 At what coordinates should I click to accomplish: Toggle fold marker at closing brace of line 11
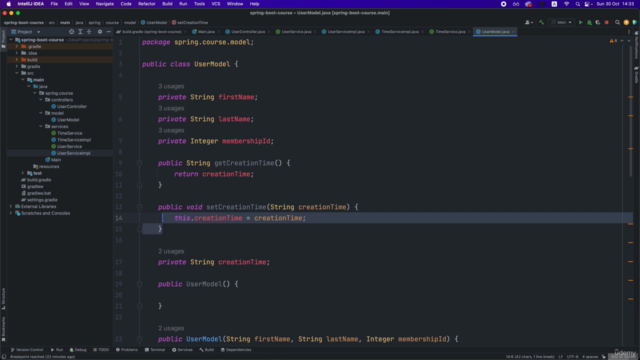pyautogui.click(x=139, y=185)
